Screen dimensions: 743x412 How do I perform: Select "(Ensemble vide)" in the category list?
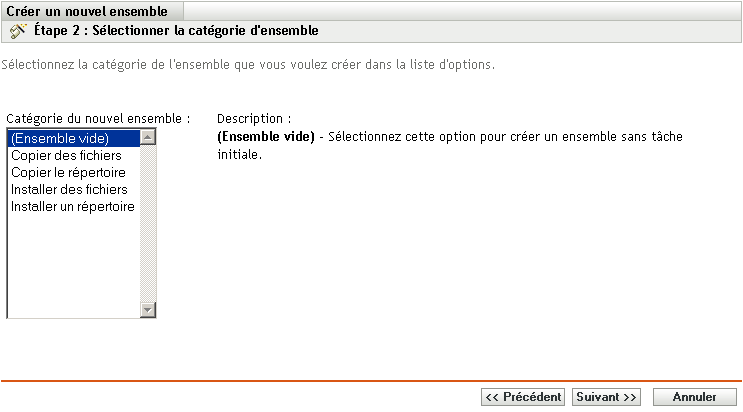(60, 138)
